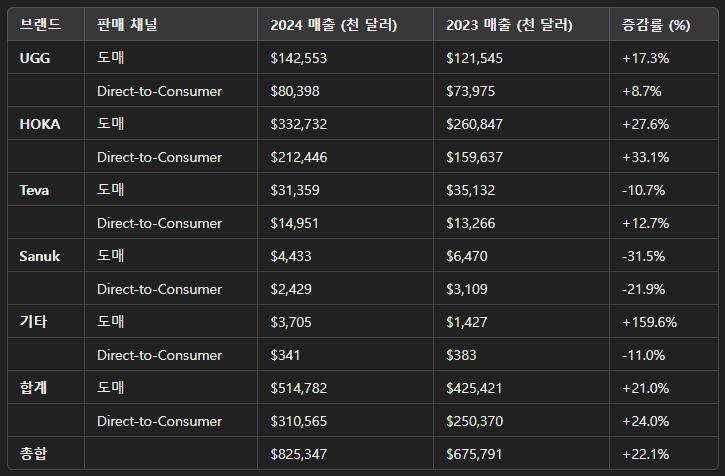
Task: Click the $35,132 Teva 2023 cell
Action: [x=471, y=190]
